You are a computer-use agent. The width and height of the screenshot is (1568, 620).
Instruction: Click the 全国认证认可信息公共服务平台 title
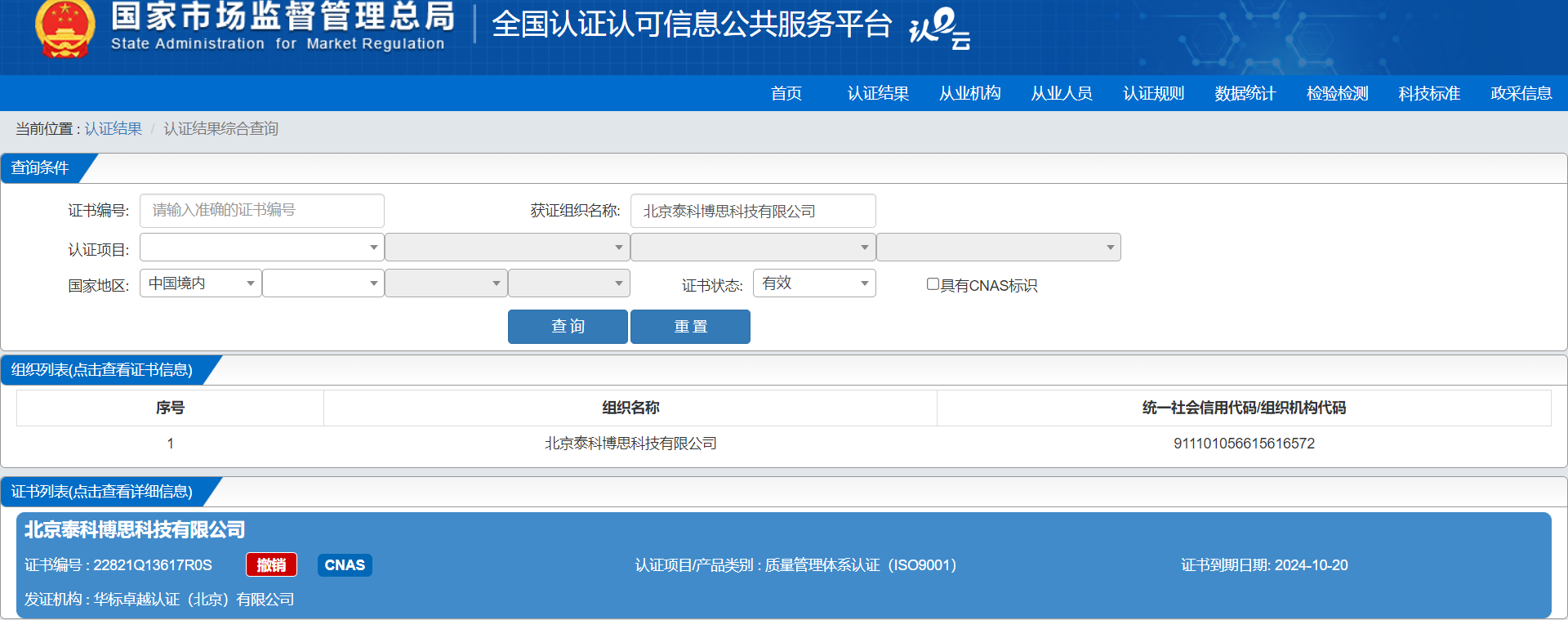tap(692, 25)
